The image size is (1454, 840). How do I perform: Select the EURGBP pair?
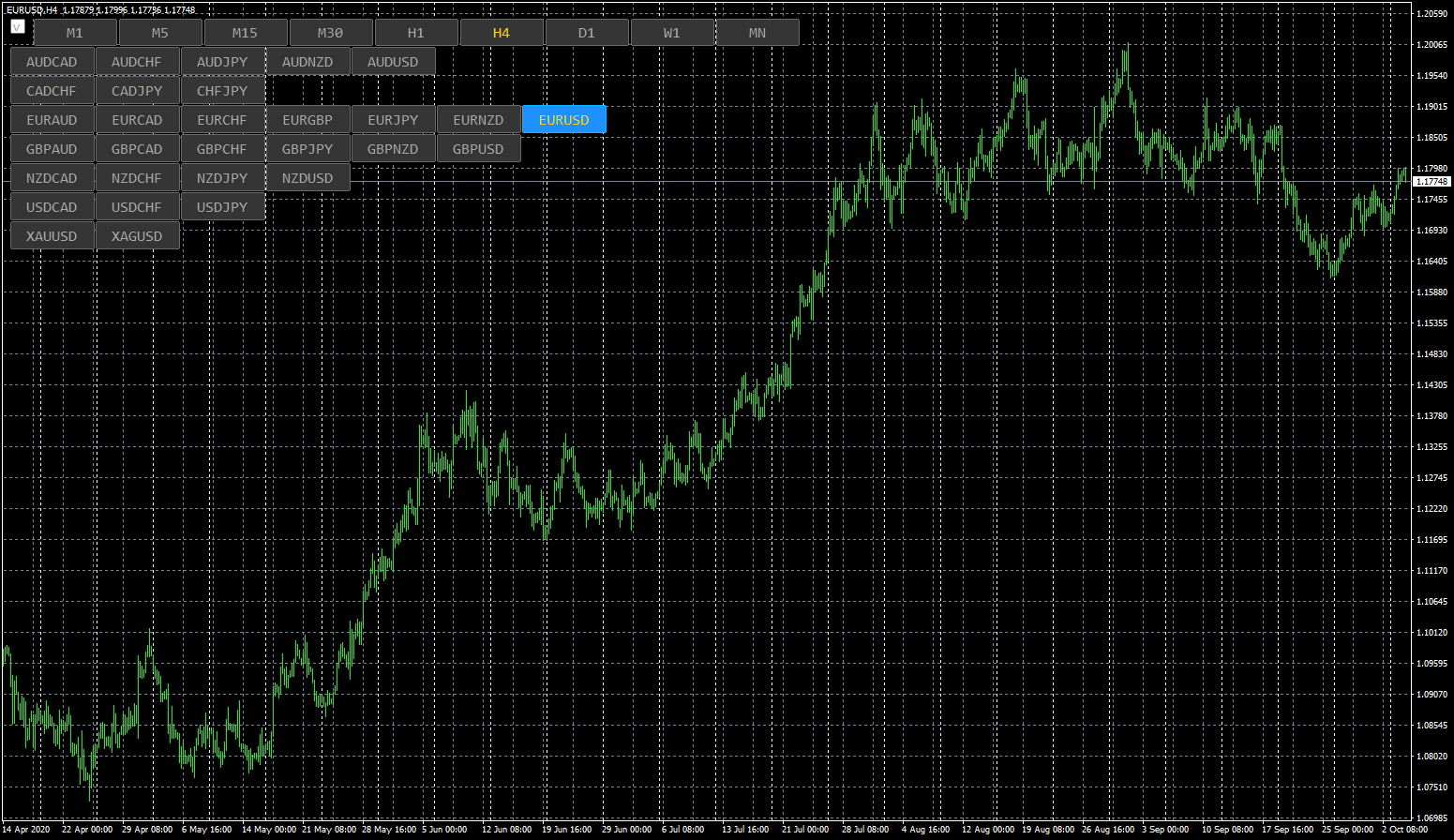pyautogui.click(x=307, y=120)
